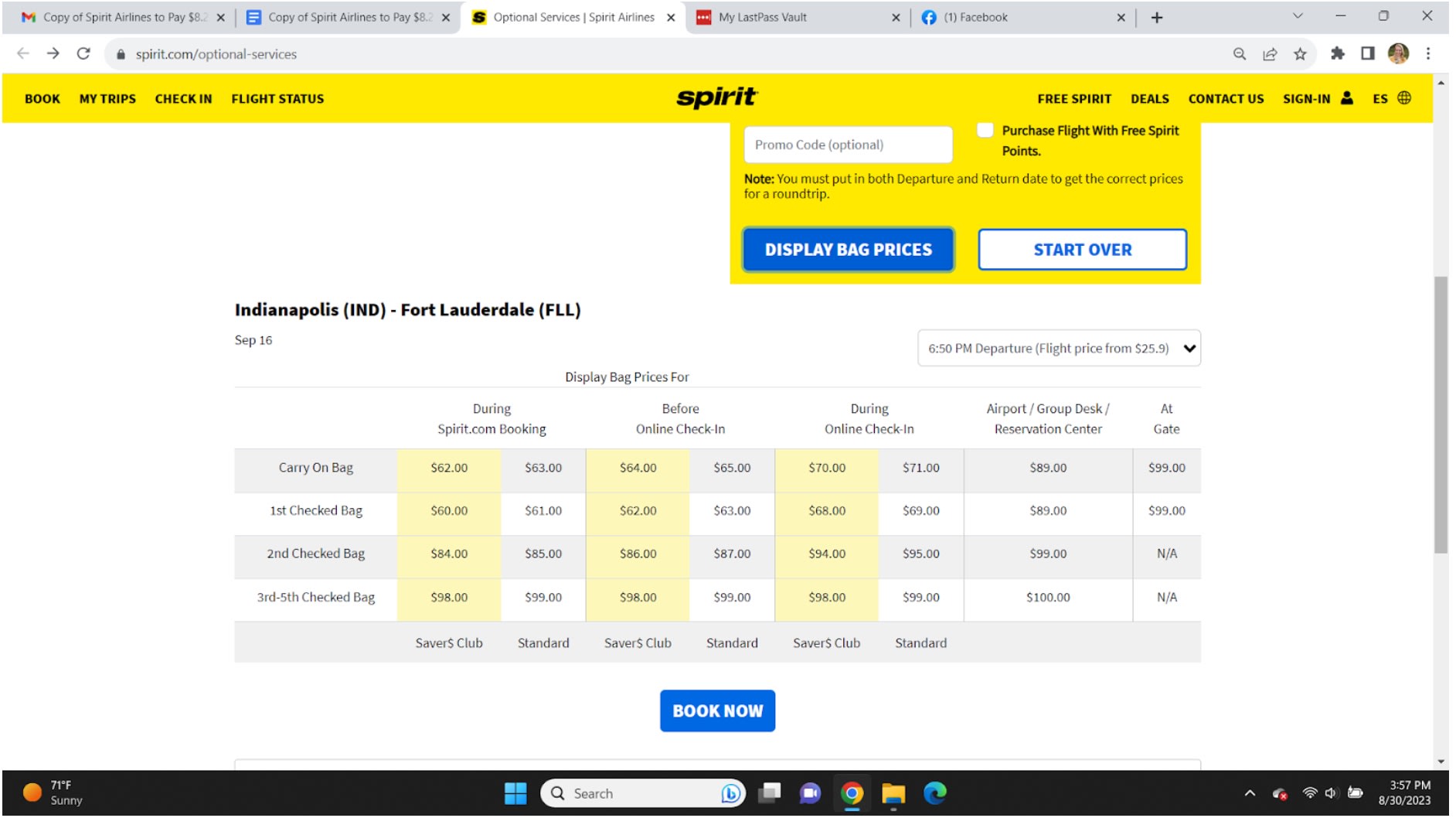Image resolution: width=1456 pixels, height=818 pixels.
Task: Click the Spirit logo in the header
Action: pos(717,97)
